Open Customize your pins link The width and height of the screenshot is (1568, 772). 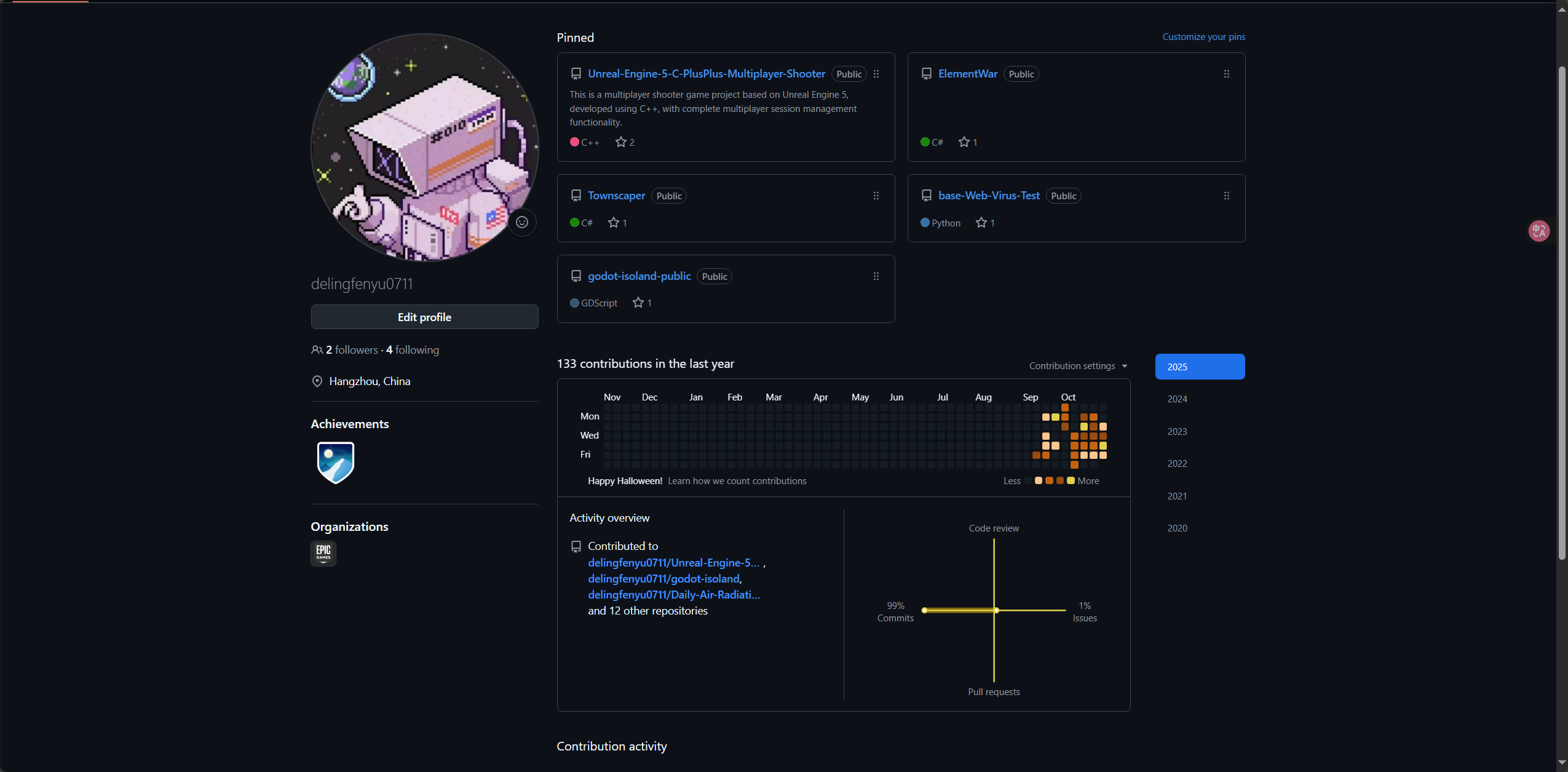tap(1203, 37)
